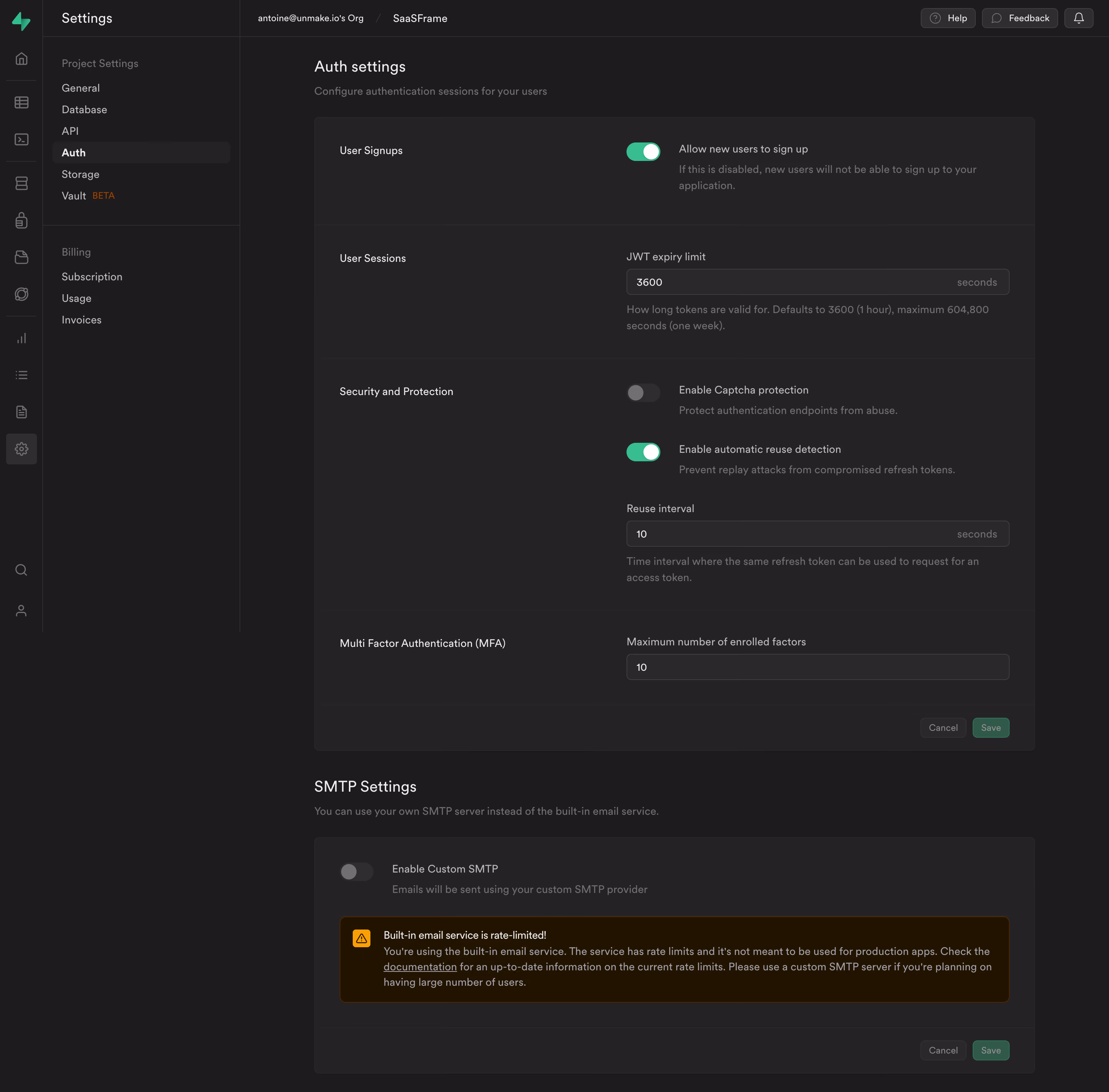
Task: Click the JWT expiry limit field
Action: 817,282
